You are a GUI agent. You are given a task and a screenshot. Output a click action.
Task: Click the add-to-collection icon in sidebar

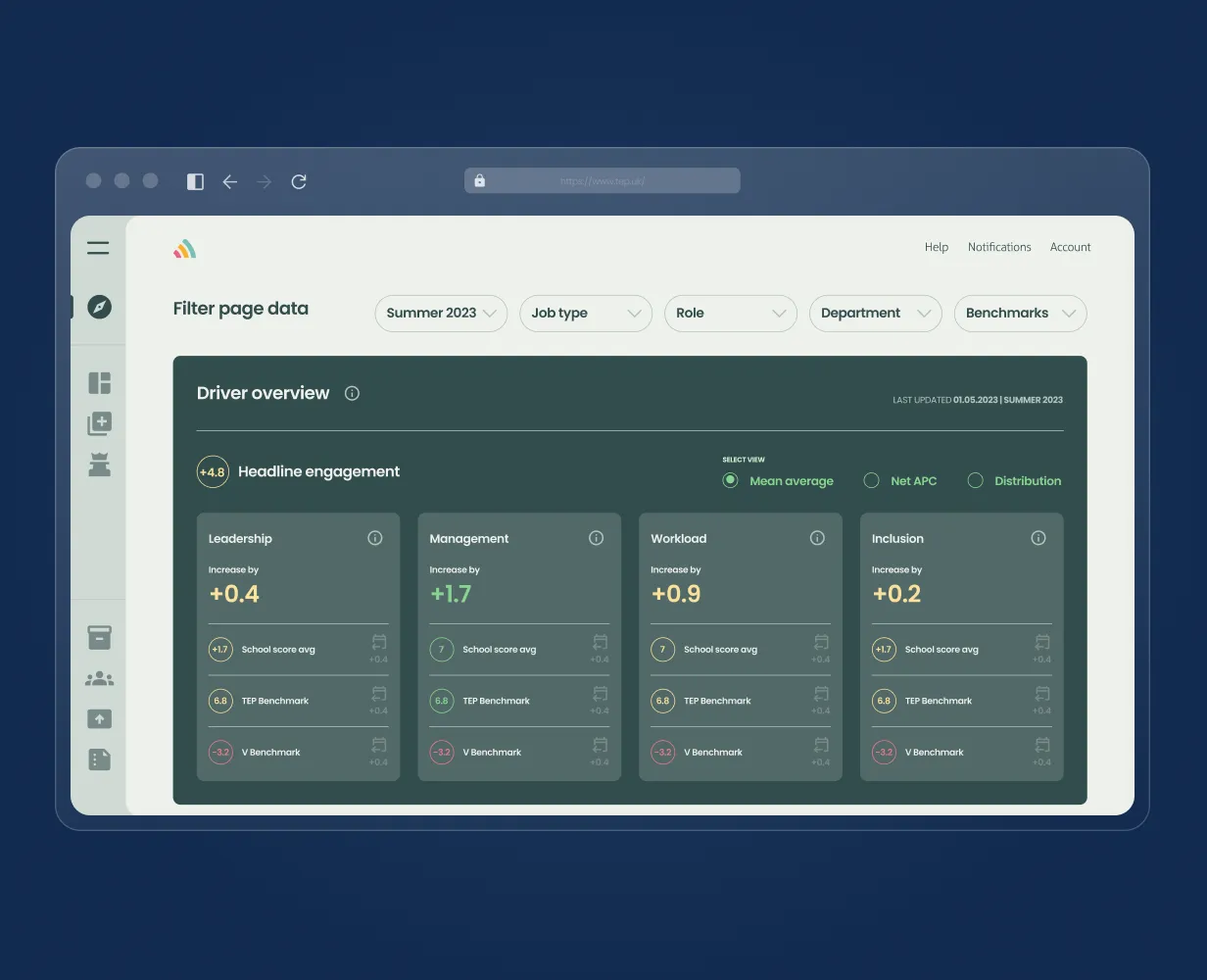(x=98, y=422)
